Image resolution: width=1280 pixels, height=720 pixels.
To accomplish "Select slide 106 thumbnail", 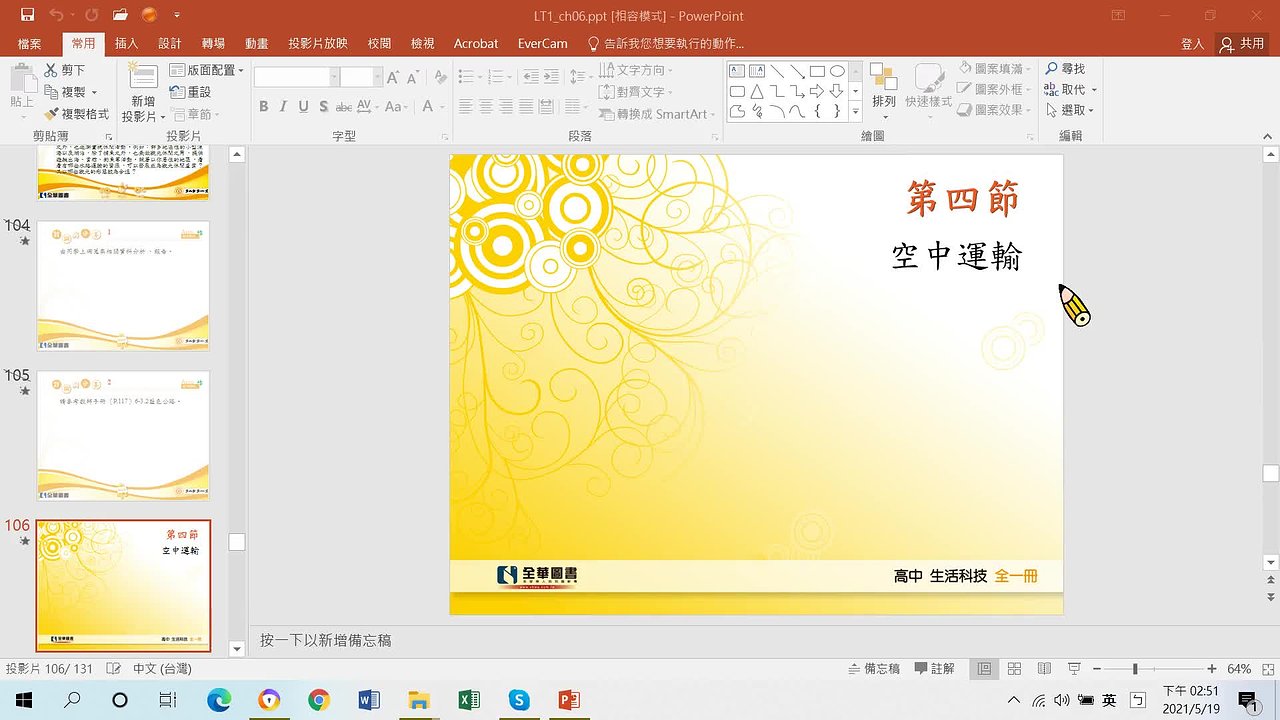I will pos(123,586).
